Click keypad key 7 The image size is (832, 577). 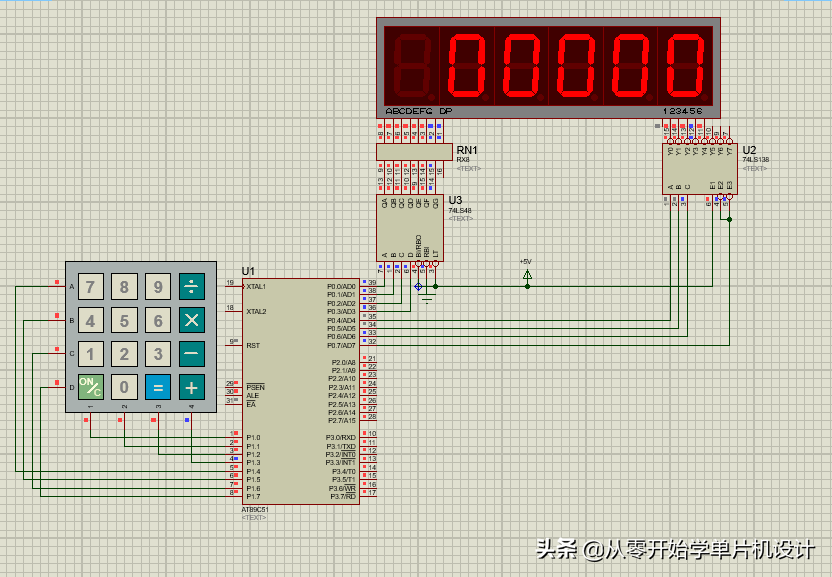pos(91,287)
